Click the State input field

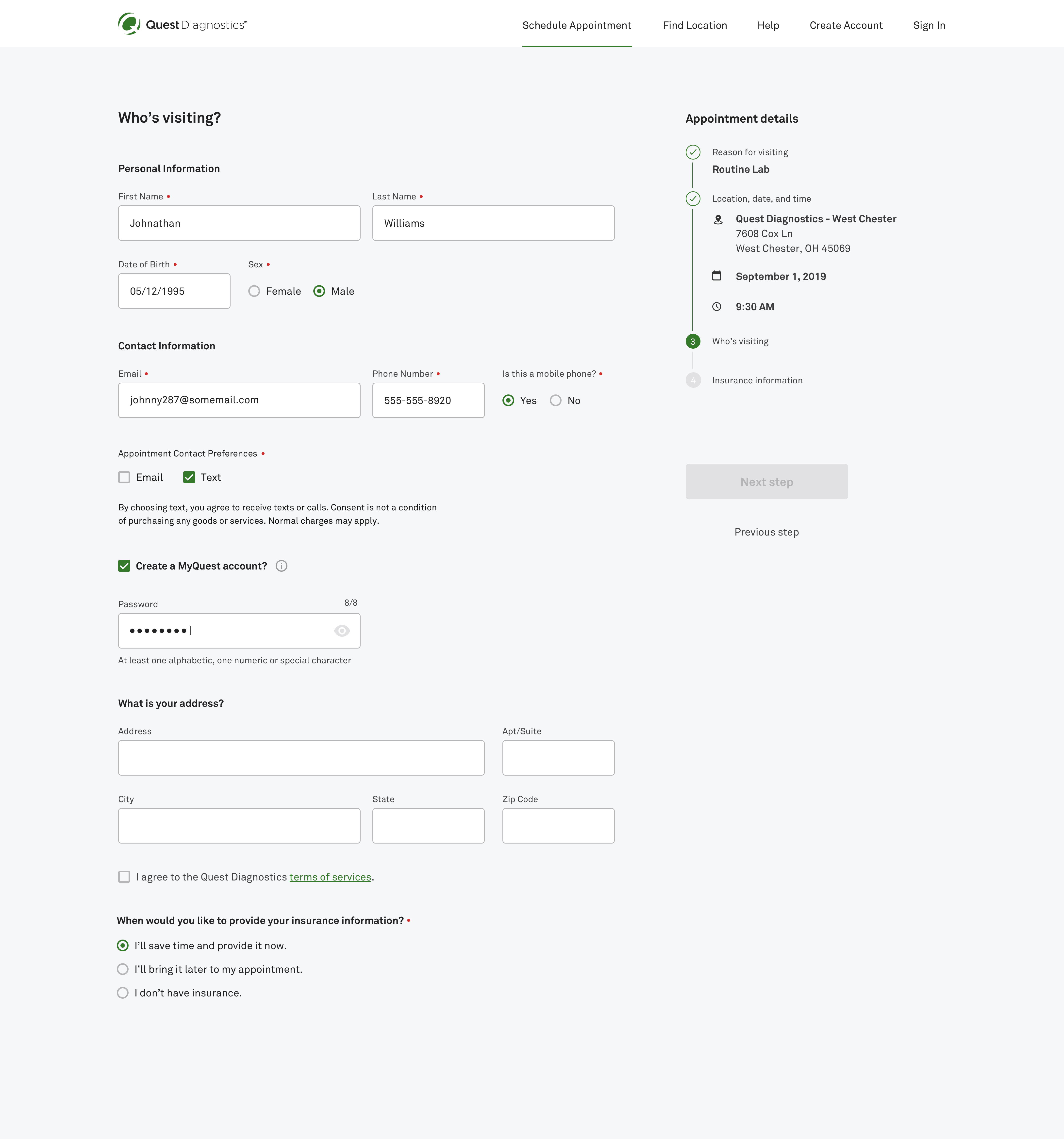428,826
